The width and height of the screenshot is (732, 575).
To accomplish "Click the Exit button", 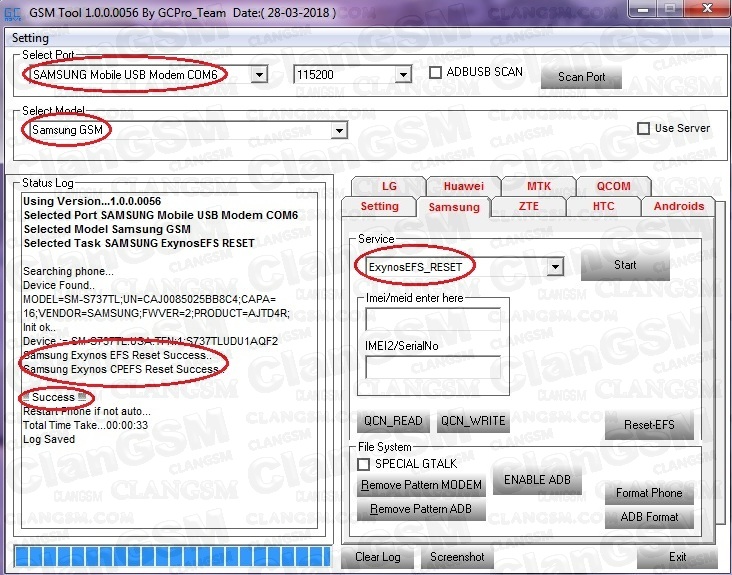I will pyautogui.click(x=677, y=557).
